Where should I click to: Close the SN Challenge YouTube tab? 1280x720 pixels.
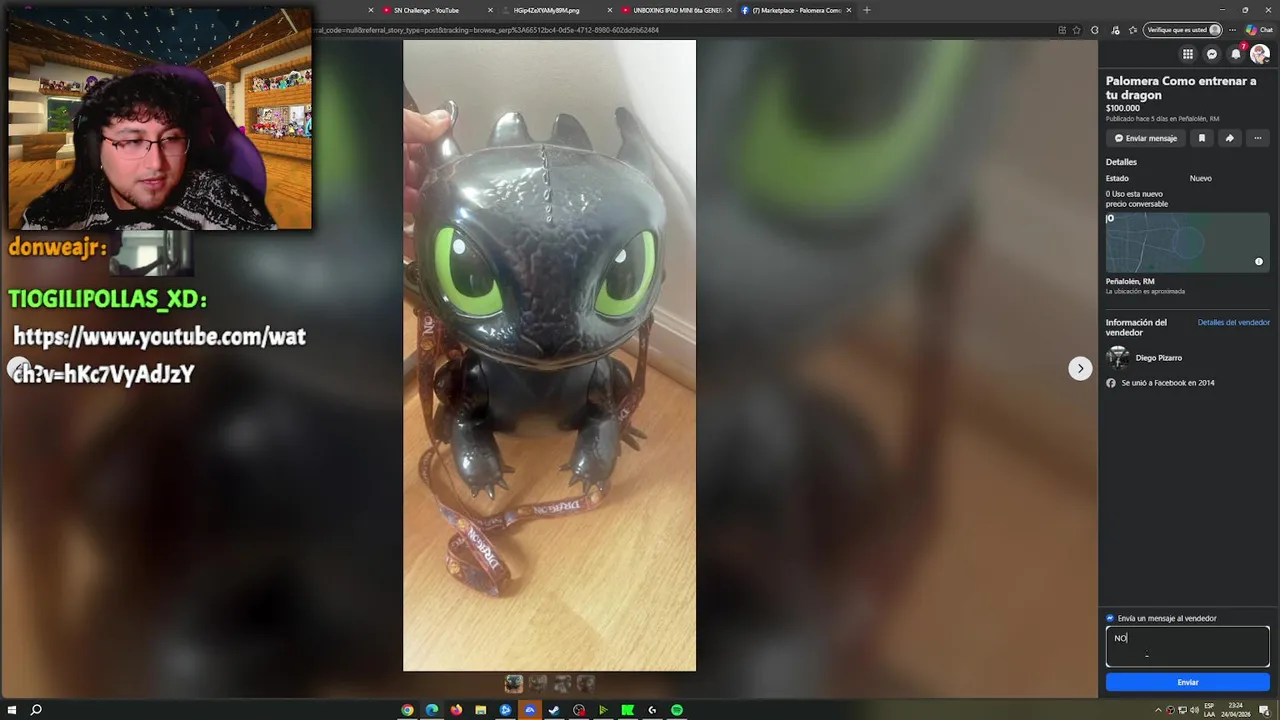(490, 10)
